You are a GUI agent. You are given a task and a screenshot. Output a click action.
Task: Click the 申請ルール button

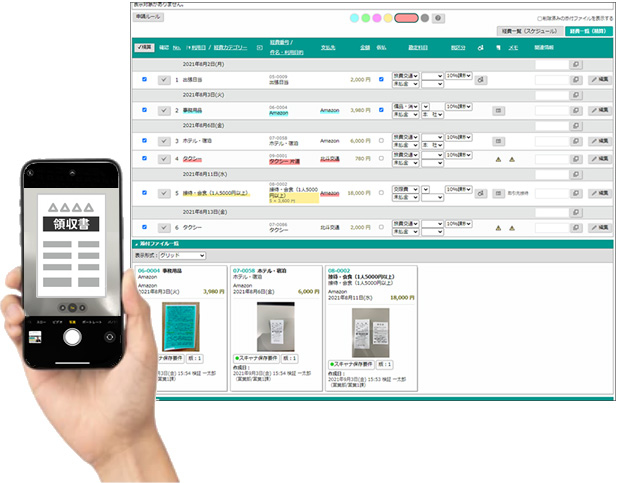[149, 18]
